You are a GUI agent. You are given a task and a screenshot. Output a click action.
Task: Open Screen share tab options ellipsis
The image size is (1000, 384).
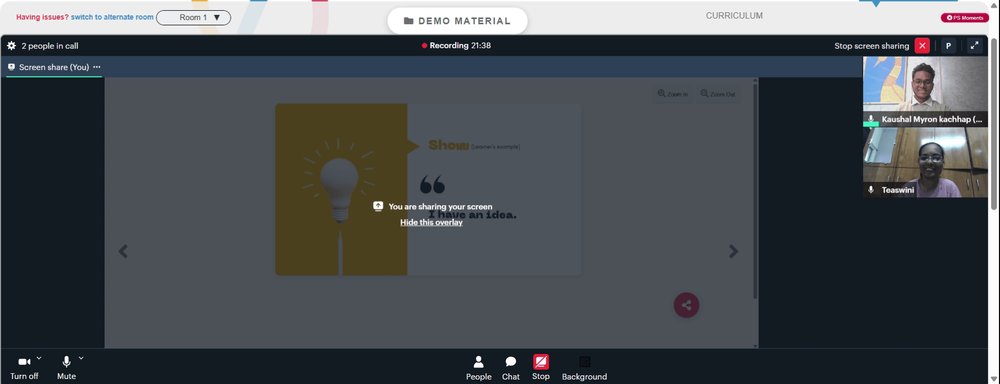97,67
